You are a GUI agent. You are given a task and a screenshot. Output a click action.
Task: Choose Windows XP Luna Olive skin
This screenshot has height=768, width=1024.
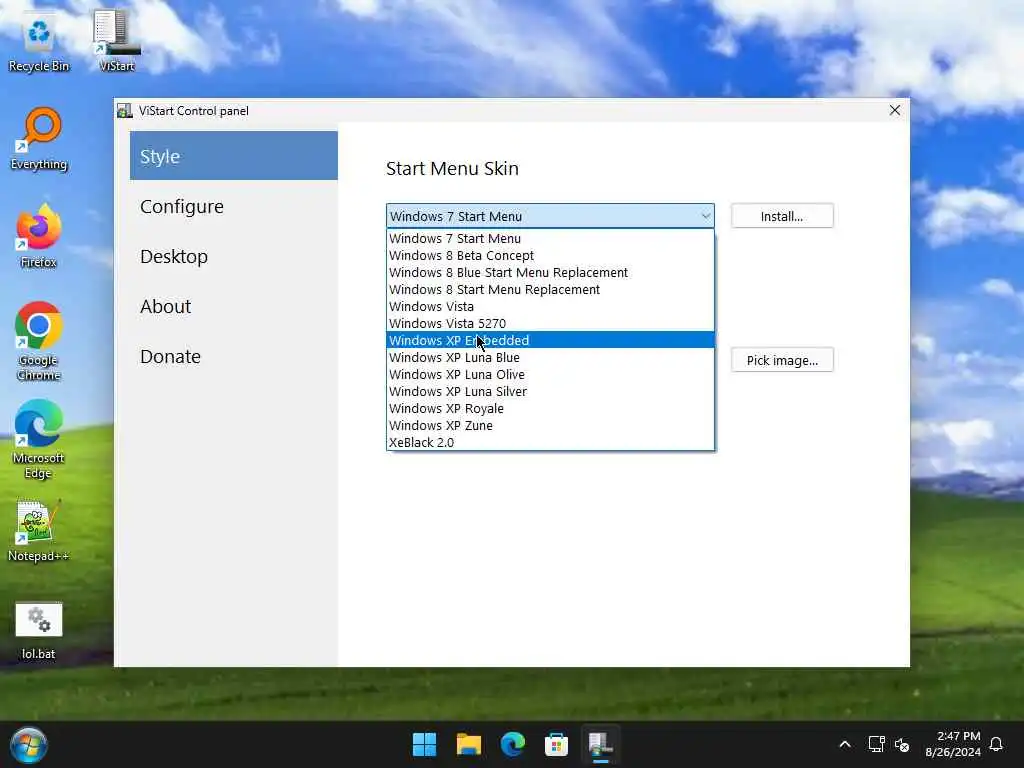[551, 374]
